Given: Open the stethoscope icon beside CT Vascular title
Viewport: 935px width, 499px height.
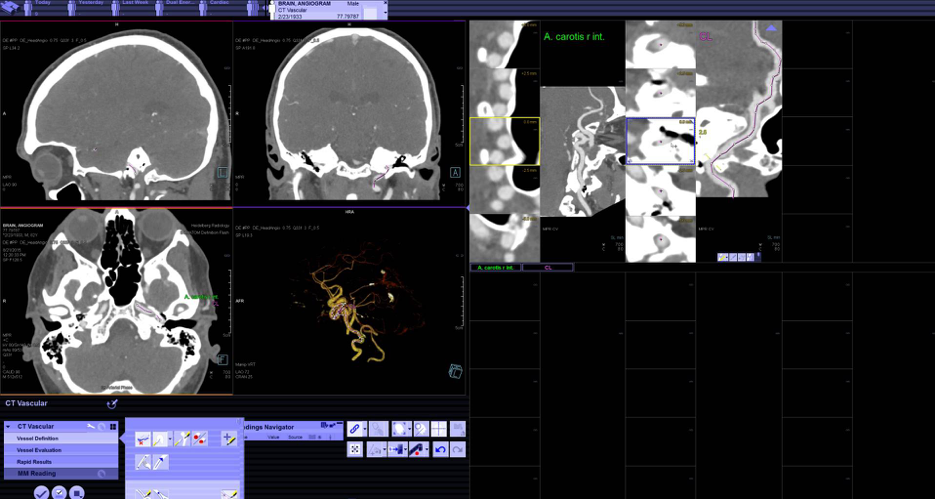Looking at the screenshot, I should pos(112,404).
